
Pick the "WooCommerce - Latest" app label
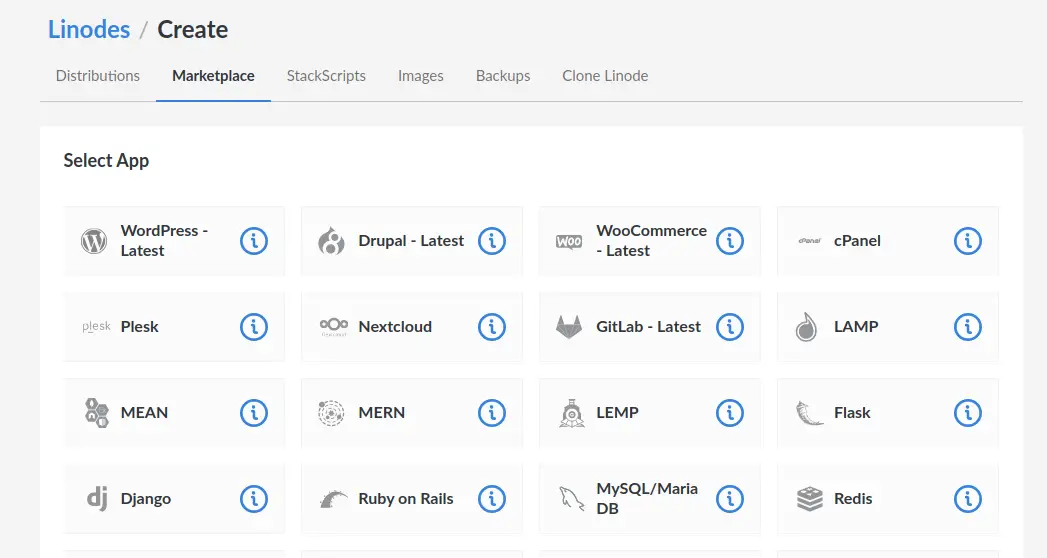pyautogui.click(x=651, y=240)
